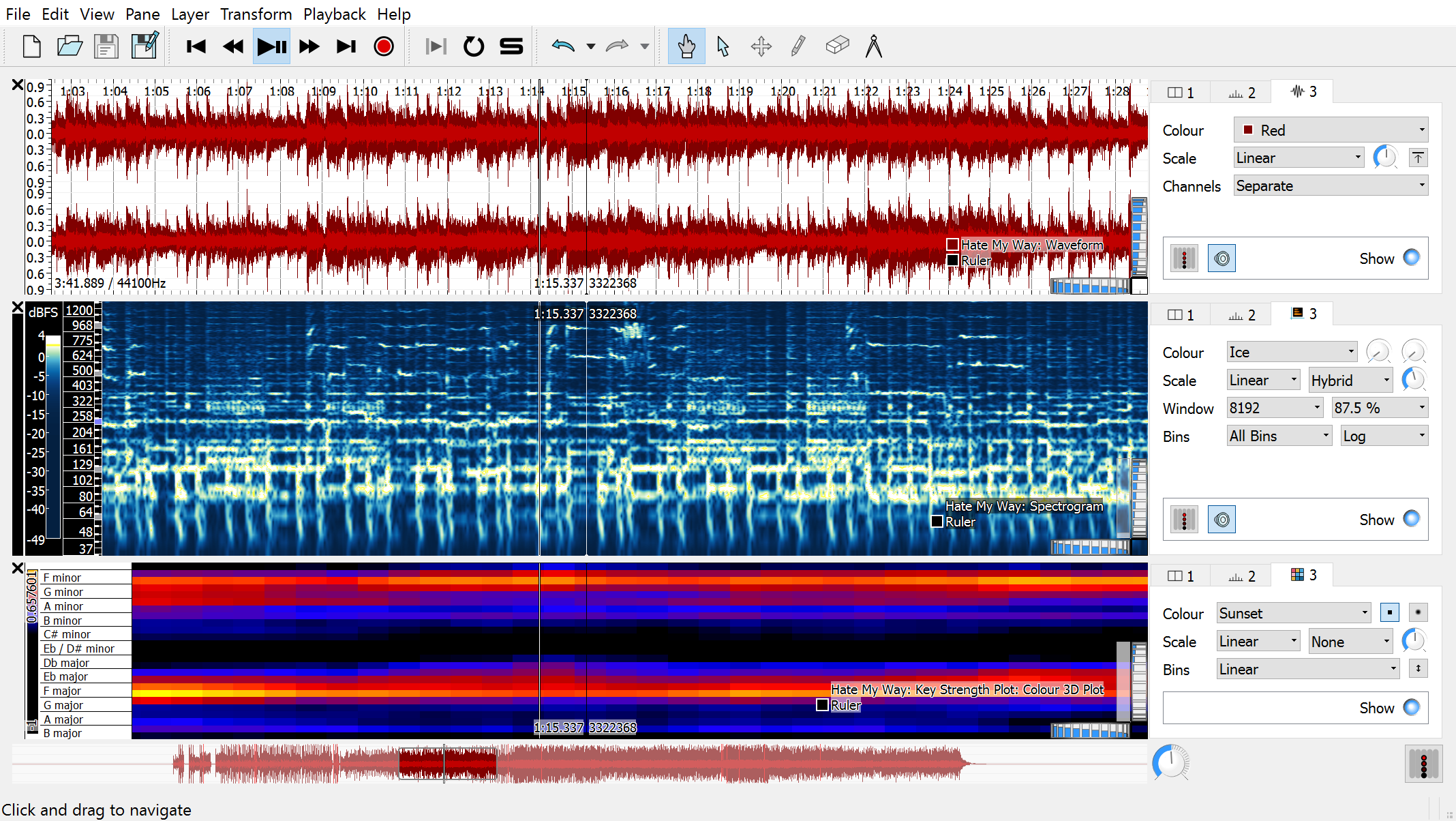Toggle Show for the spectrogram layer
This screenshot has height=821, width=1456.
[1412, 519]
